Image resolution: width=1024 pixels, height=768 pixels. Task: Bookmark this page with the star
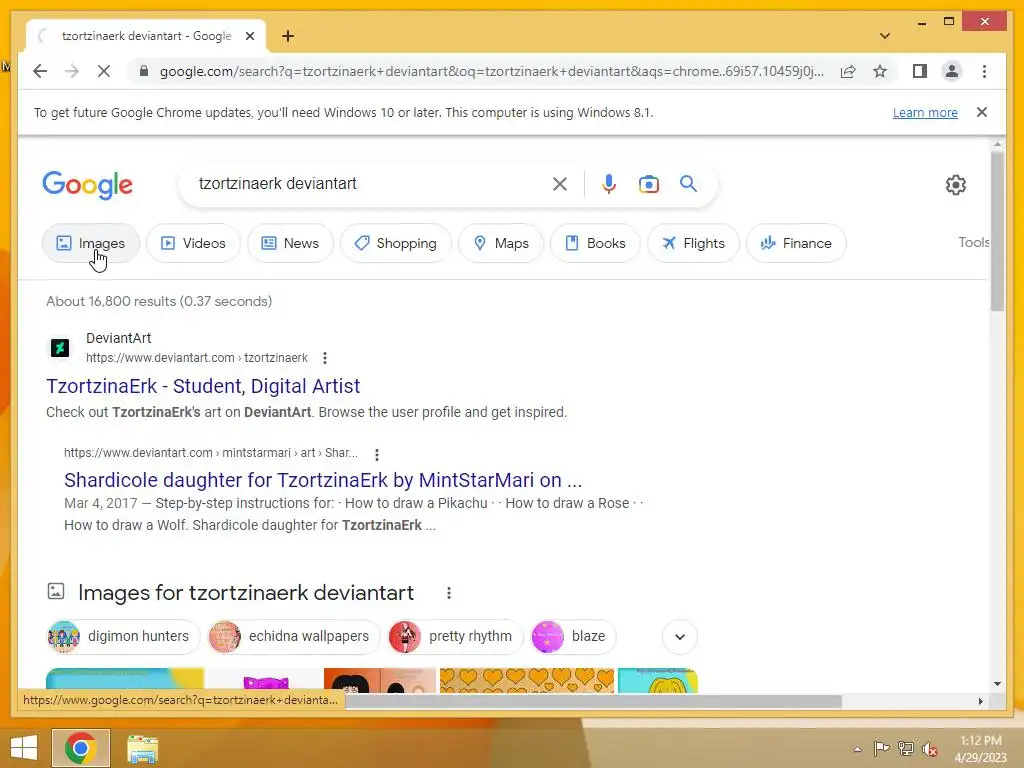(880, 71)
